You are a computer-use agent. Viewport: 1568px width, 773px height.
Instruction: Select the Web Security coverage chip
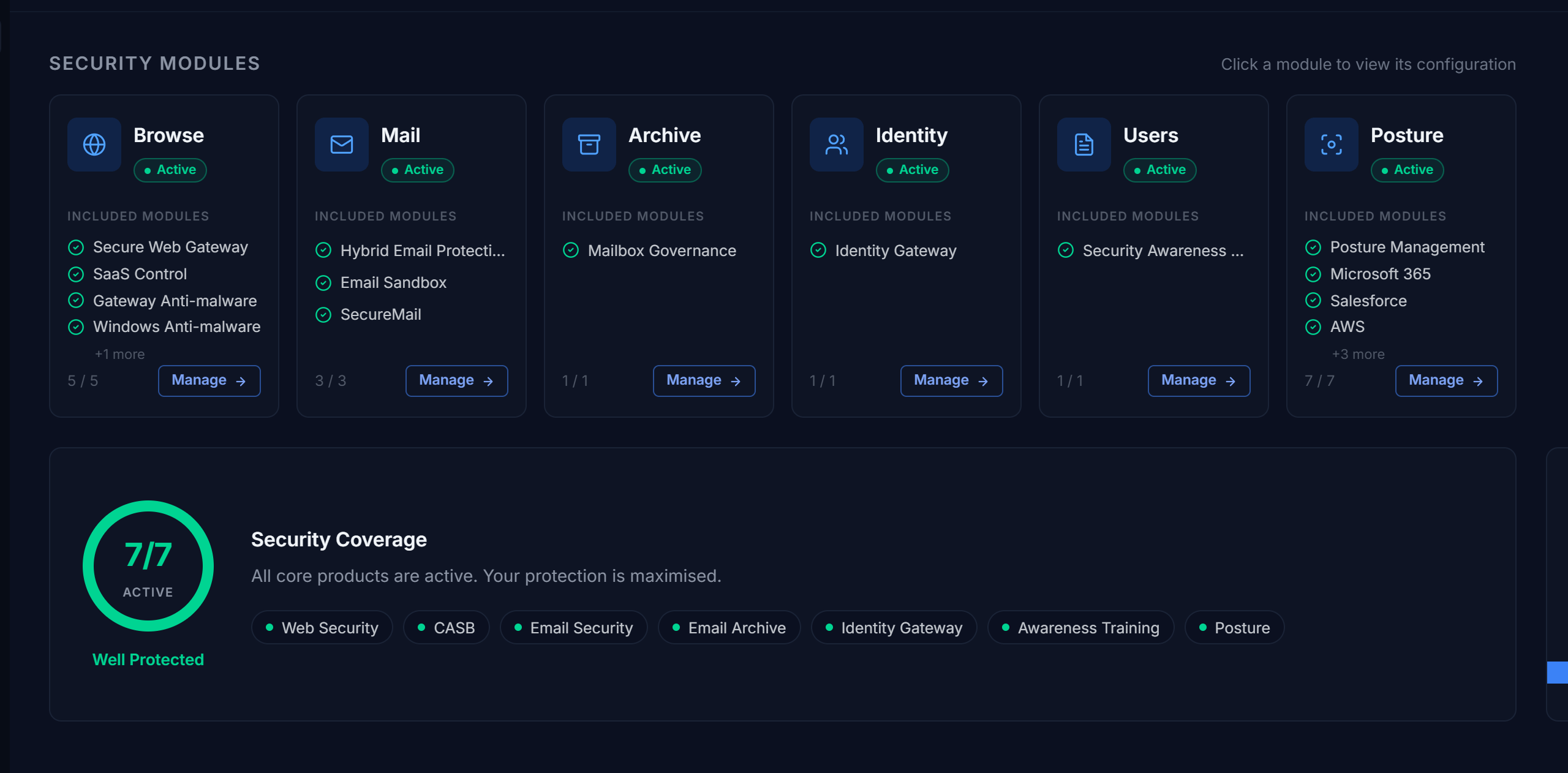(322, 627)
